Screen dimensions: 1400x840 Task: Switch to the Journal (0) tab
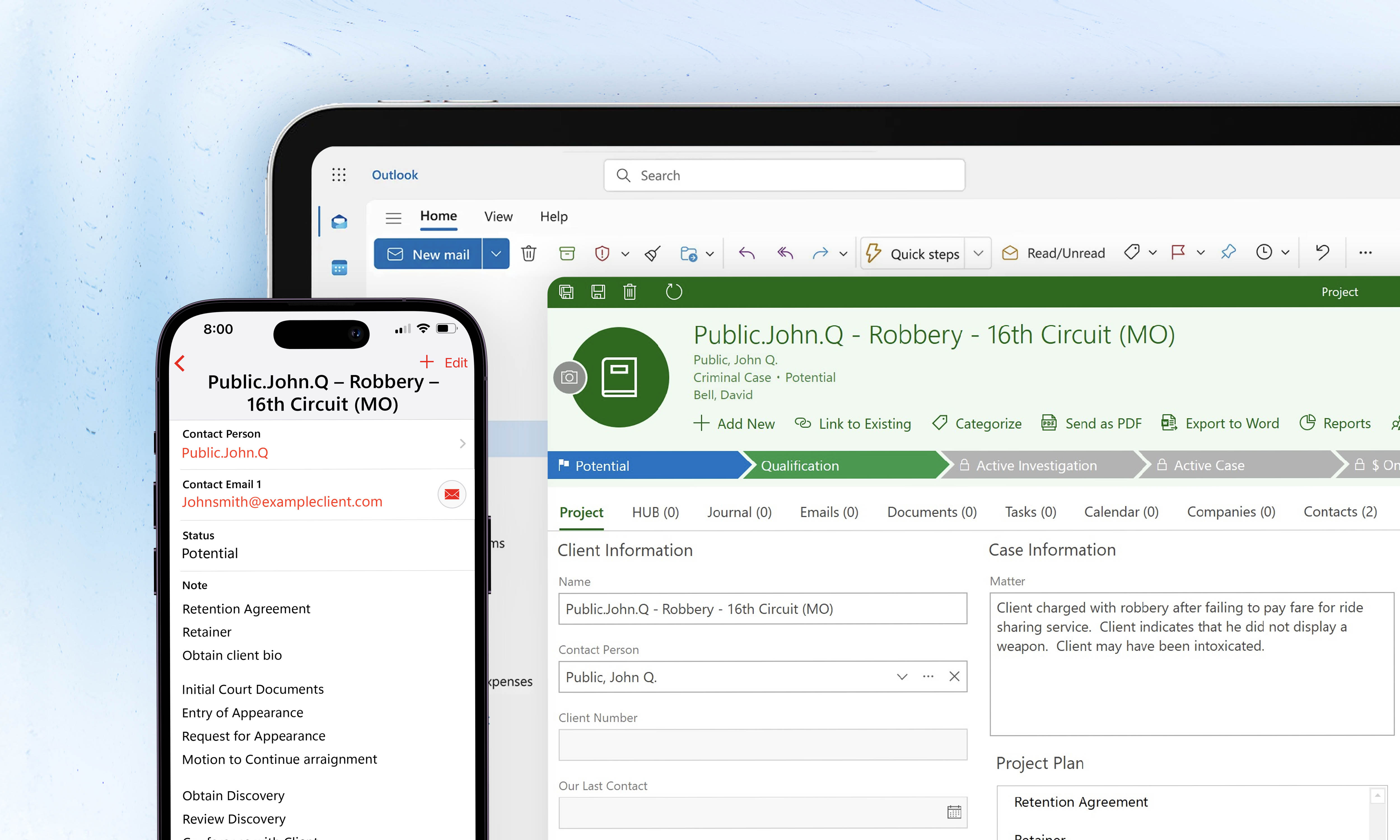click(739, 512)
